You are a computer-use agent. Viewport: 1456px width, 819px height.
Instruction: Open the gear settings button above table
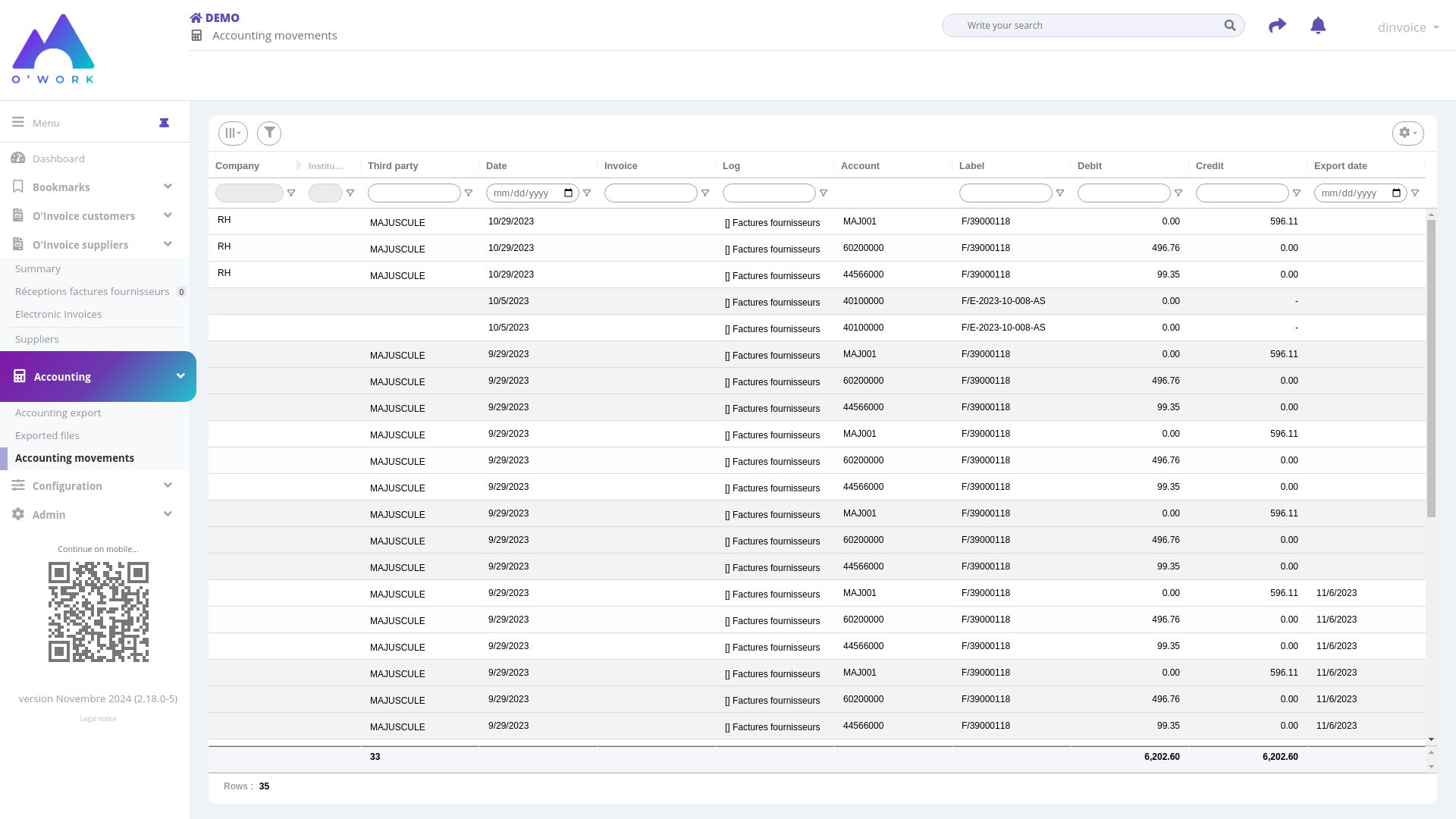coord(1407,133)
